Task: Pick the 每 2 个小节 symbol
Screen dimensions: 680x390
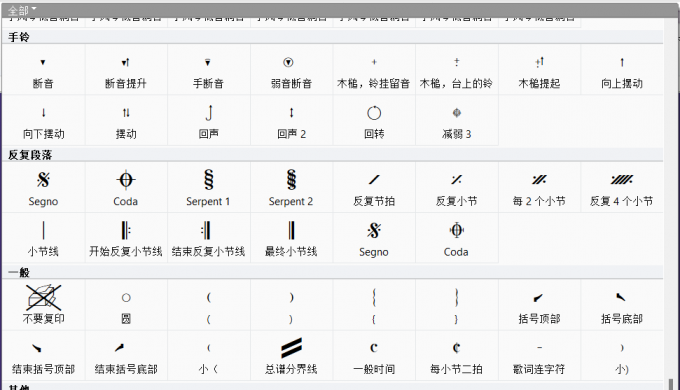Action: point(539,187)
